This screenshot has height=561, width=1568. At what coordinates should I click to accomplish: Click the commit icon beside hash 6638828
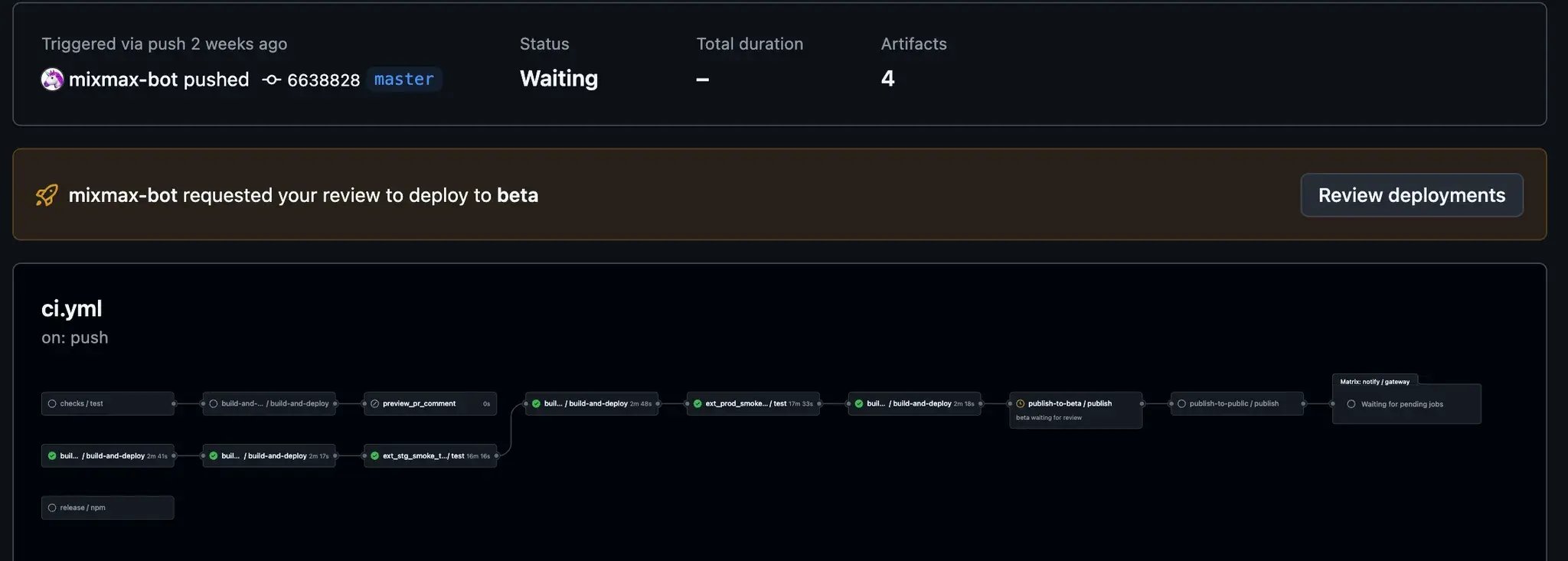tap(271, 80)
